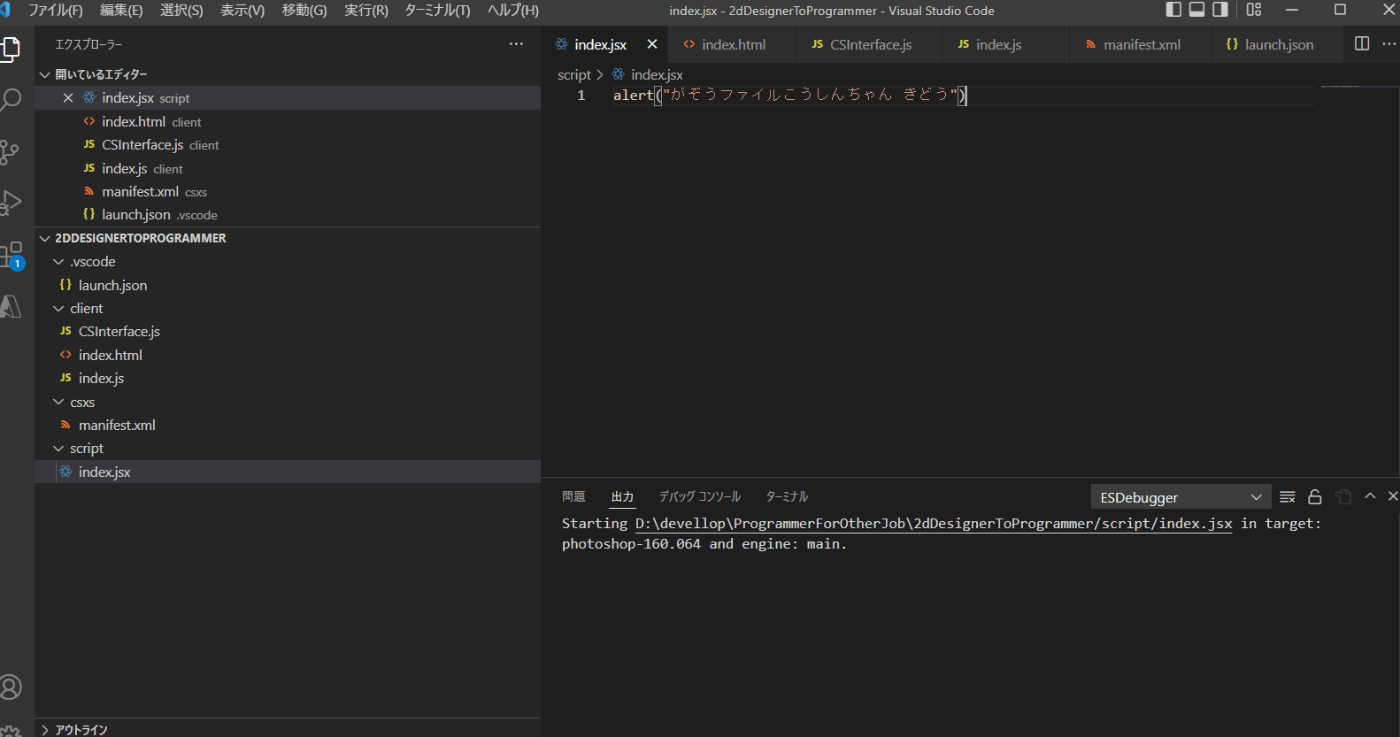
Task: Open the Extensions view with badge
Action: coord(10,254)
